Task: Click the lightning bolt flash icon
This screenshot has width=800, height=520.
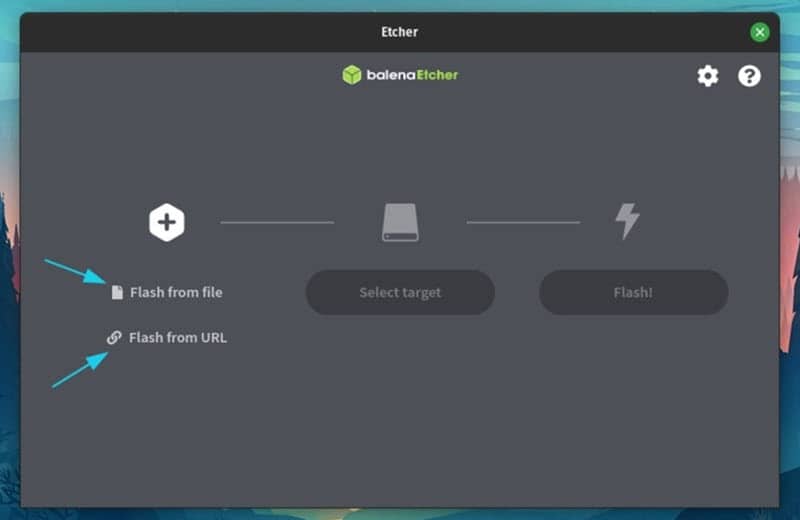Action: pyautogui.click(x=627, y=222)
